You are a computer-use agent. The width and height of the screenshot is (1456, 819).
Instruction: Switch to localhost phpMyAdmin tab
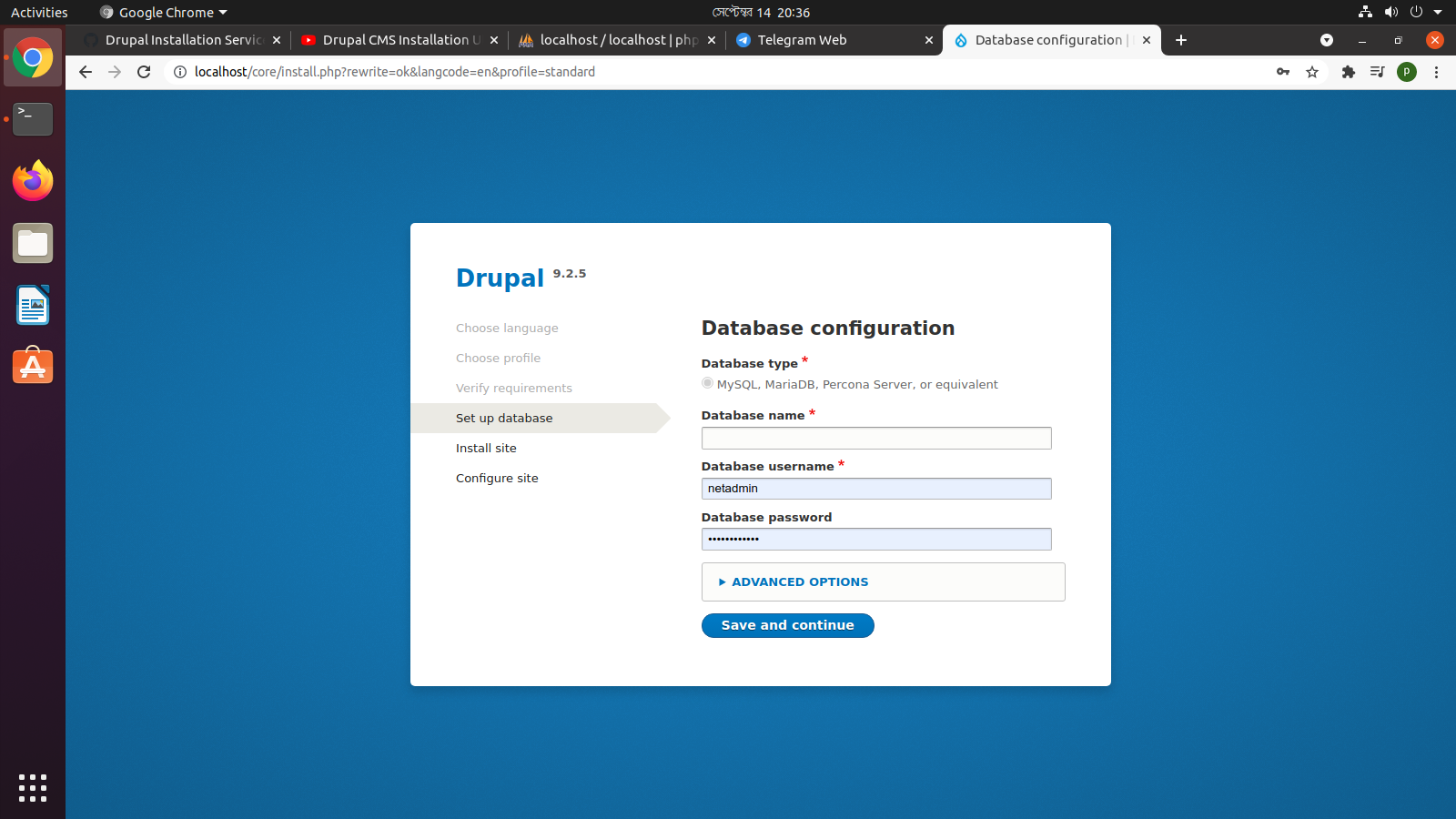pyautogui.click(x=617, y=40)
